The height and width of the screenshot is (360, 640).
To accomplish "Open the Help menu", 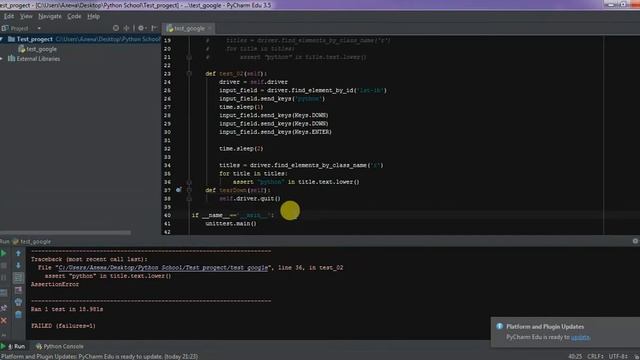I will pyautogui.click(x=93, y=16).
